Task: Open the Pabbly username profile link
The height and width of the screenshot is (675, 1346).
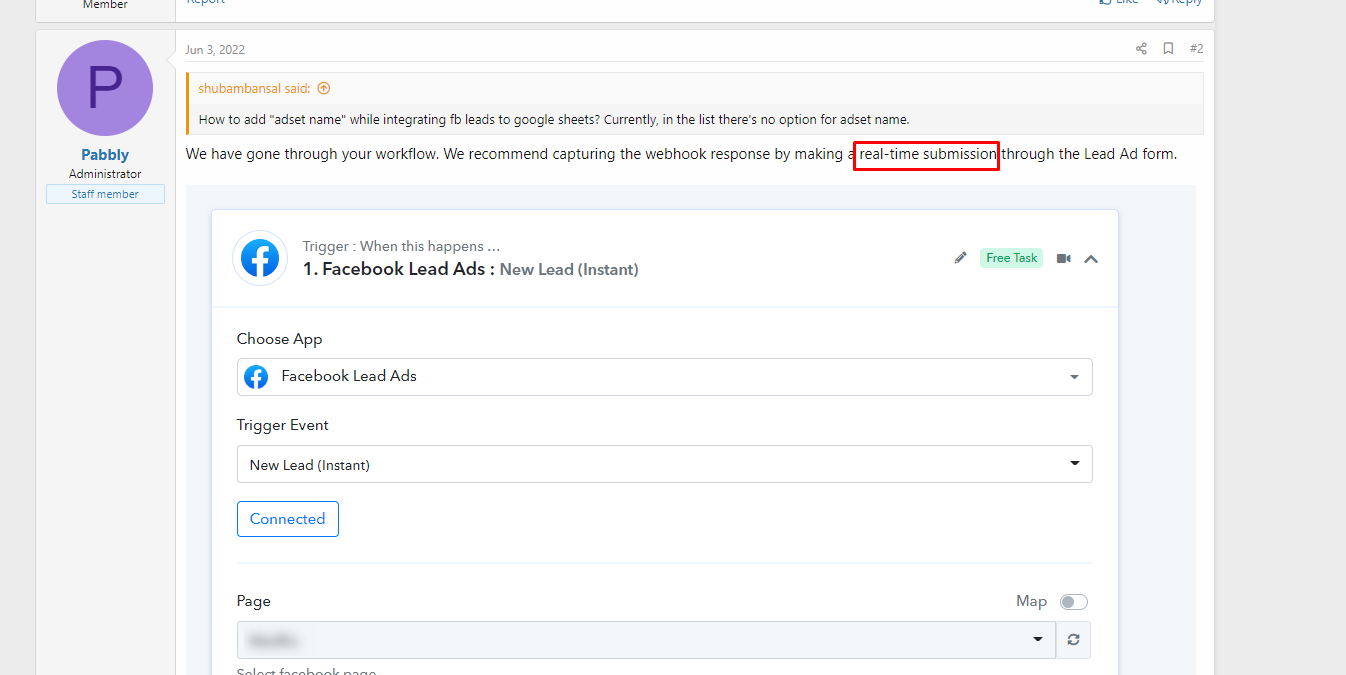Action: (105, 155)
